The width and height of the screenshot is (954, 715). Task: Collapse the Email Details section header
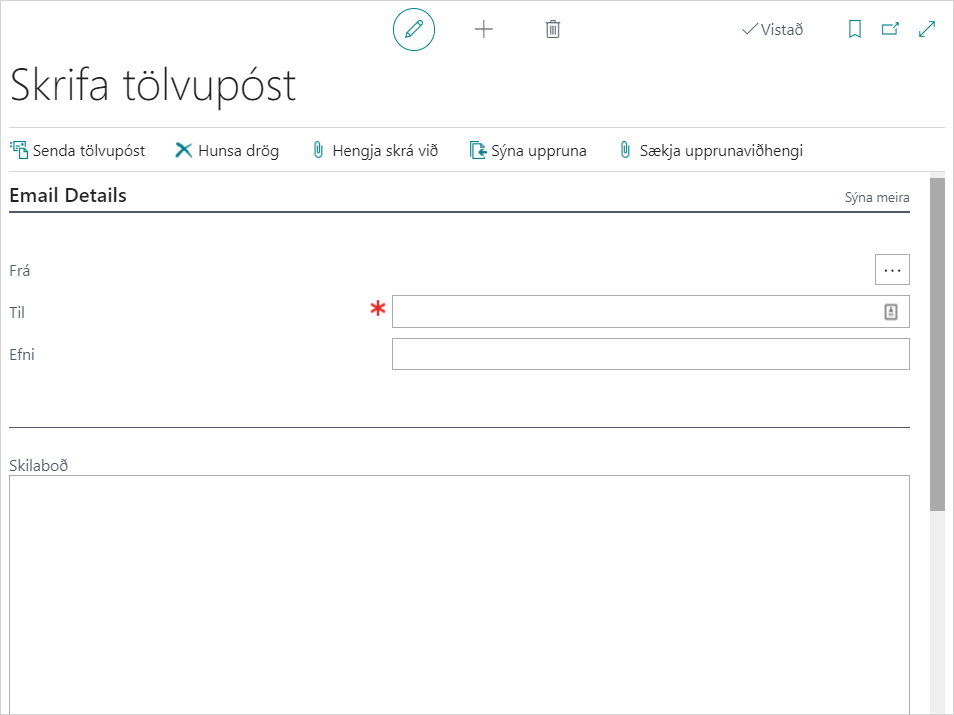(x=68, y=195)
